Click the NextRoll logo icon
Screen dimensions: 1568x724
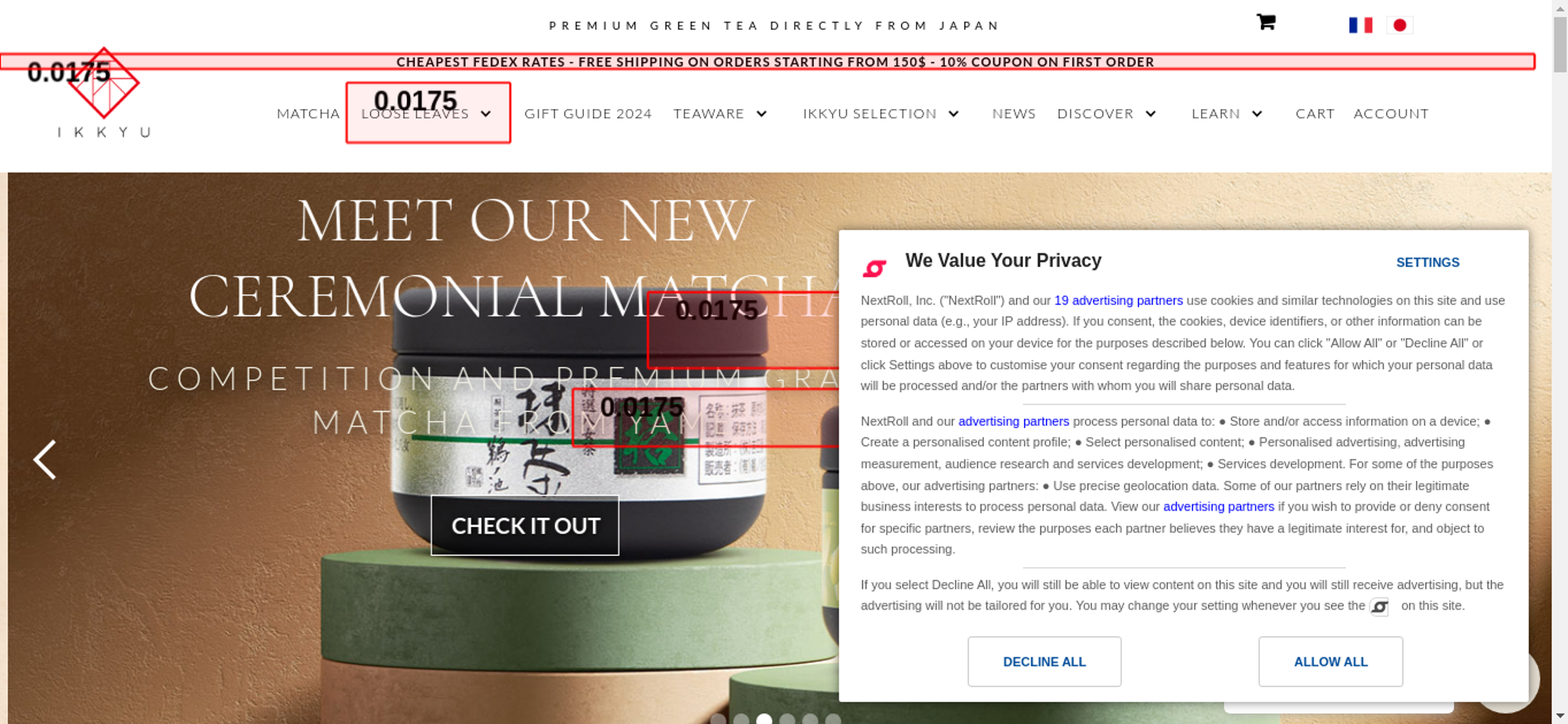click(x=874, y=268)
